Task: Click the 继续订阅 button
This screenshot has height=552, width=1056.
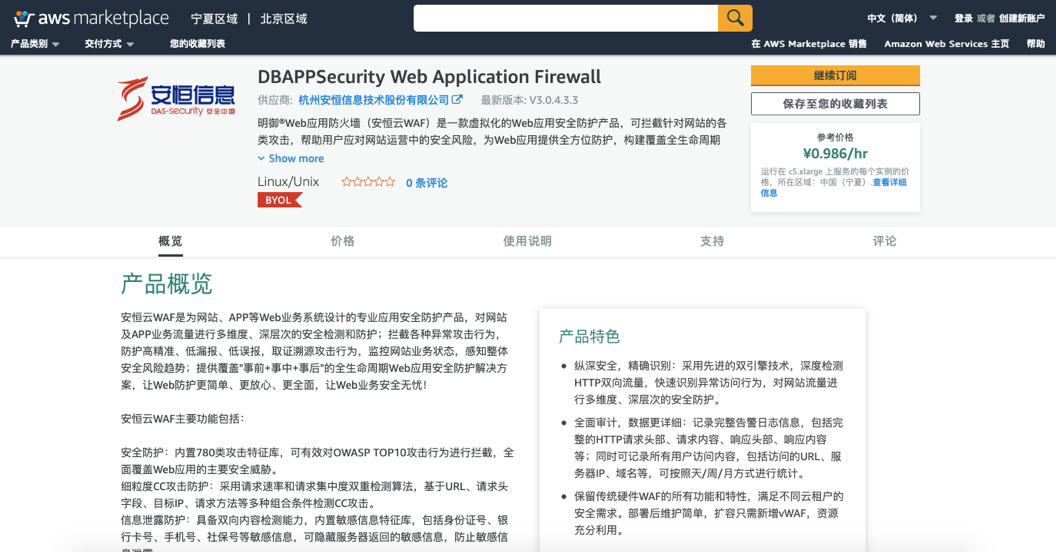Action: [x=835, y=76]
